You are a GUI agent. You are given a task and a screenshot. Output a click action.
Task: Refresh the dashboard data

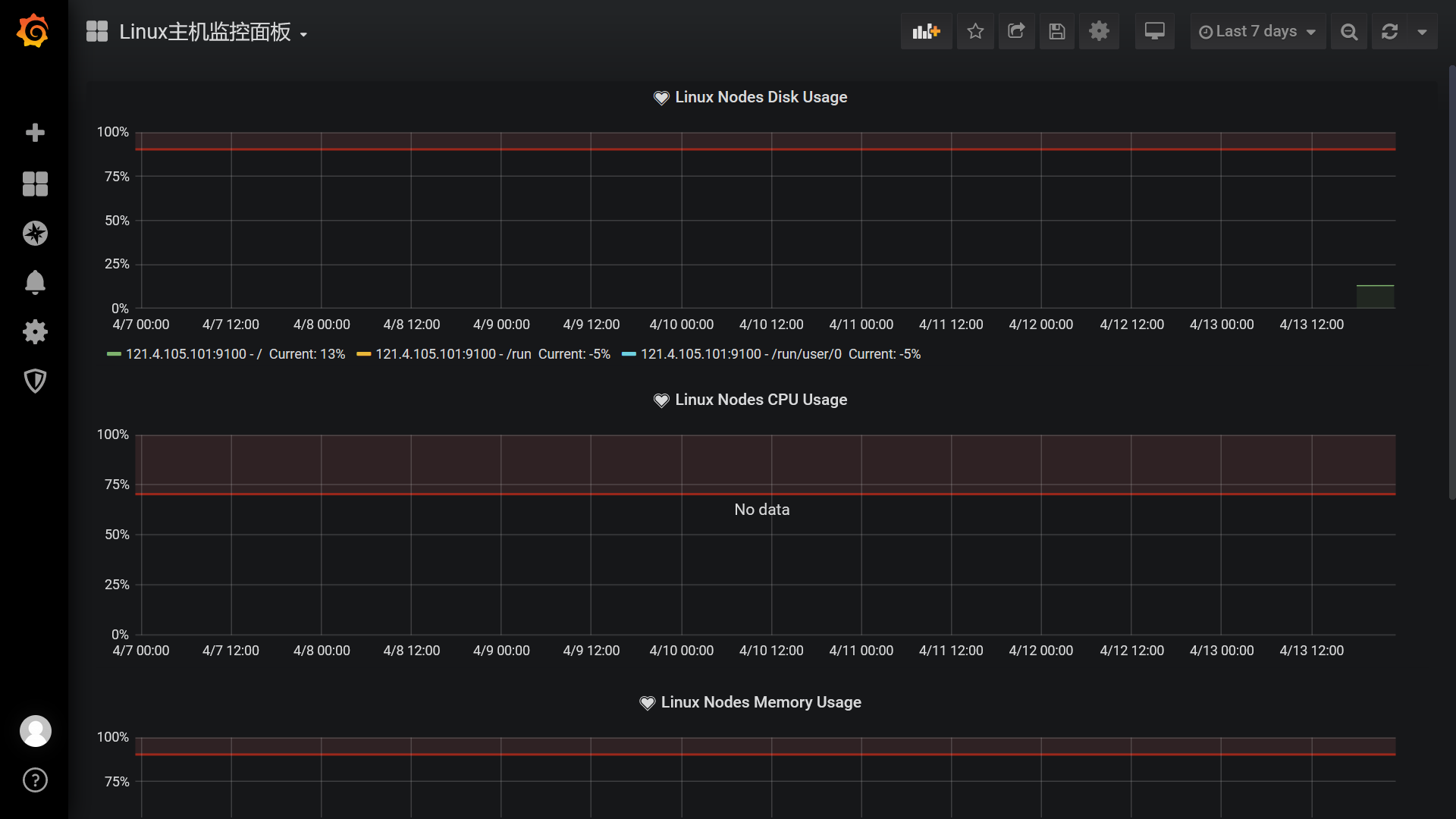tap(1389, 31)
